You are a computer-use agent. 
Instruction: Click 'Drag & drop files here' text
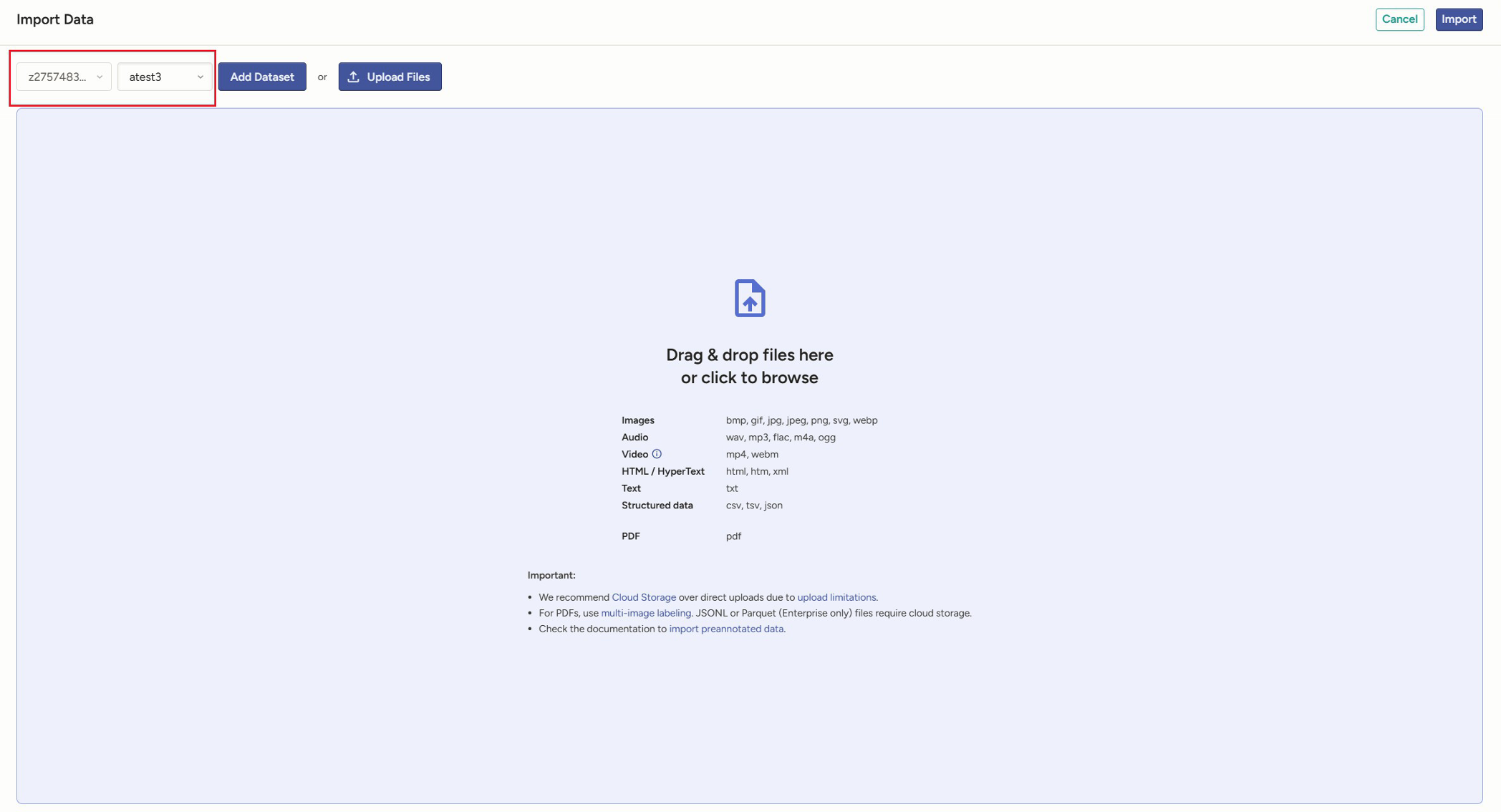[x=749, y=355]
